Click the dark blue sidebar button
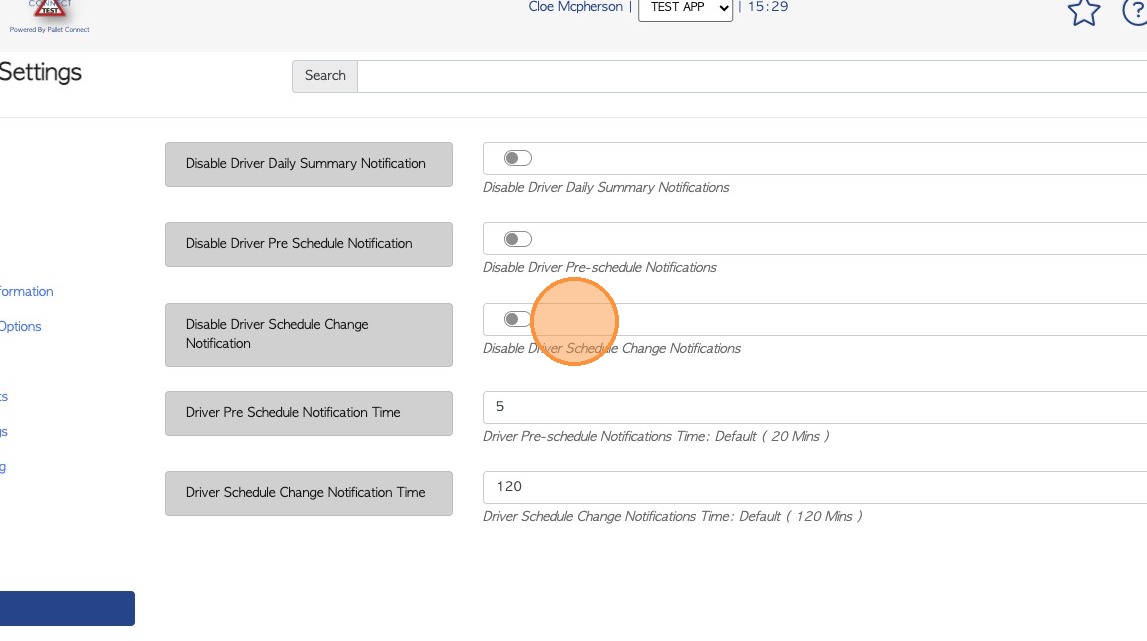The image size is (1147, 641). click(x=66, y=608)
